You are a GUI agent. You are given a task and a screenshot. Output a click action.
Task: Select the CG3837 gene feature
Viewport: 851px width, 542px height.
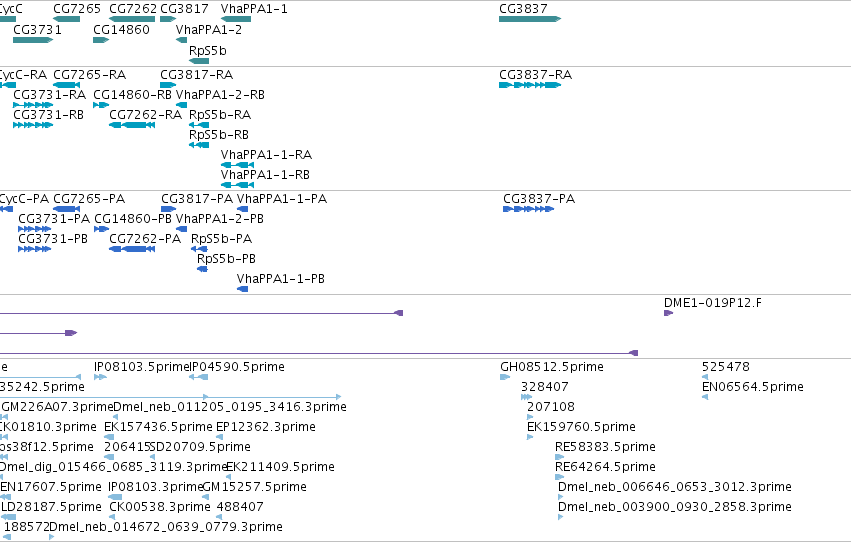tap(530, 19)
